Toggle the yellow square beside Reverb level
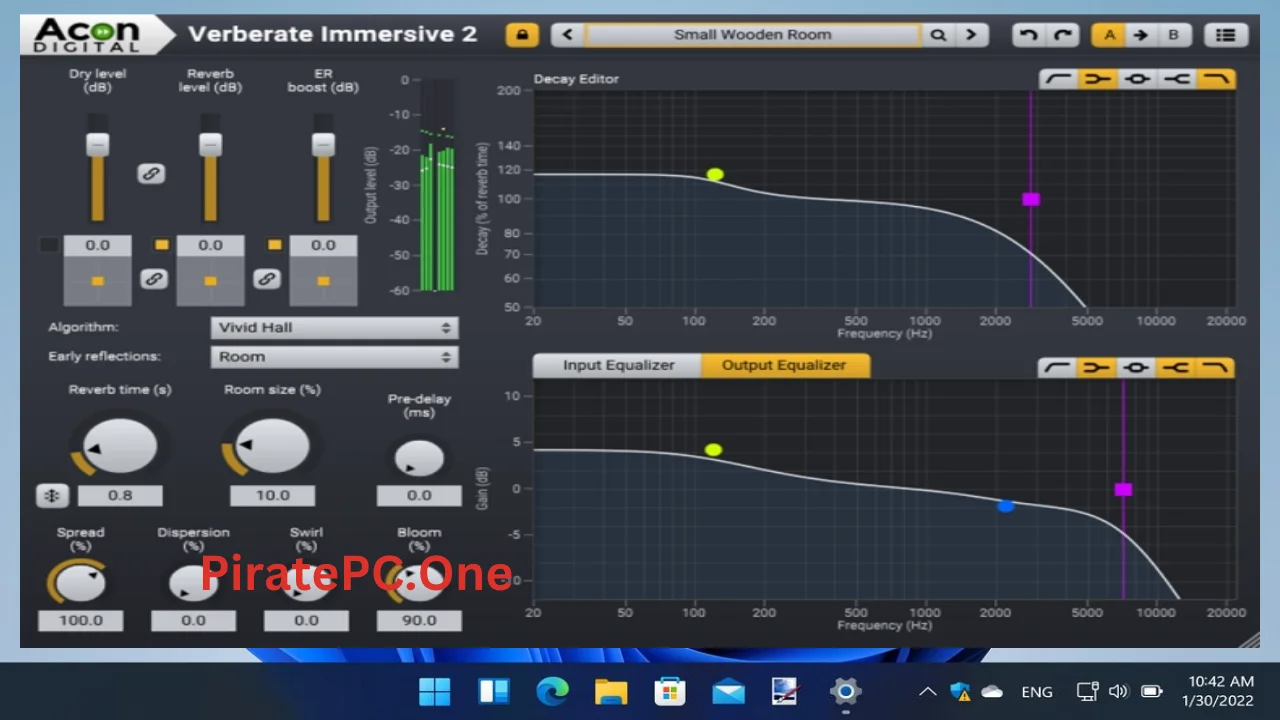Image resolution: width=1280 pixels, height=720 pixels. (x=161, y=244)
